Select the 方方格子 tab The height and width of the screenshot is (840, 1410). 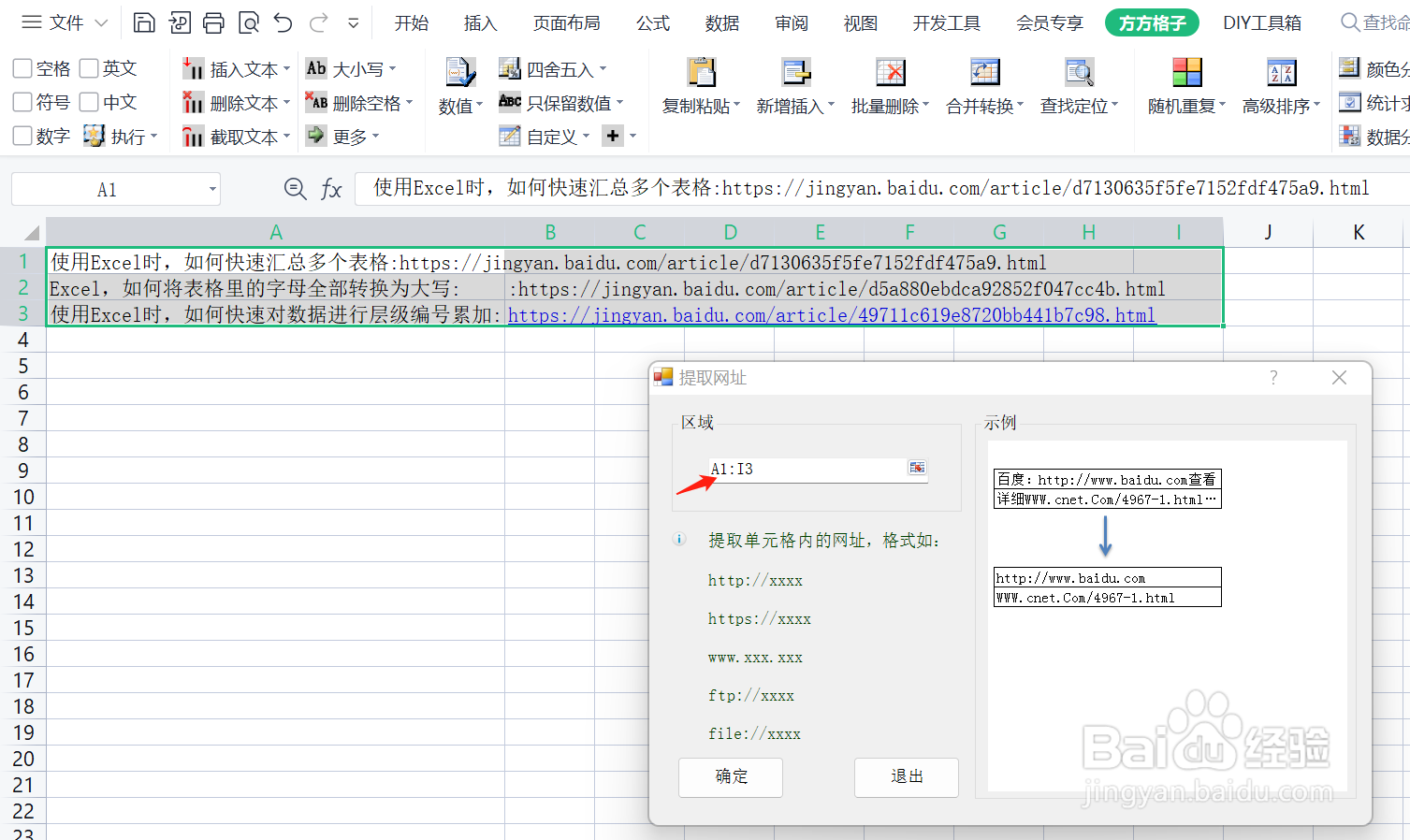1152,22
